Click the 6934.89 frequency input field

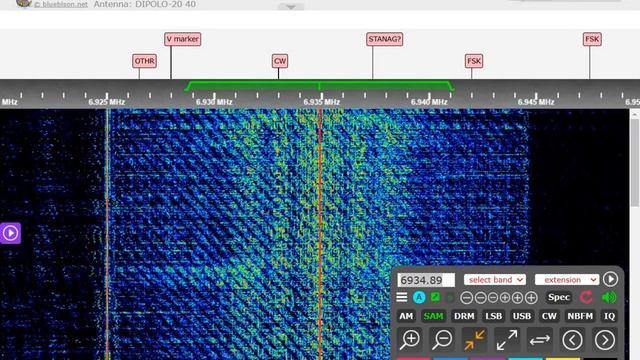[x=426, y=280]
